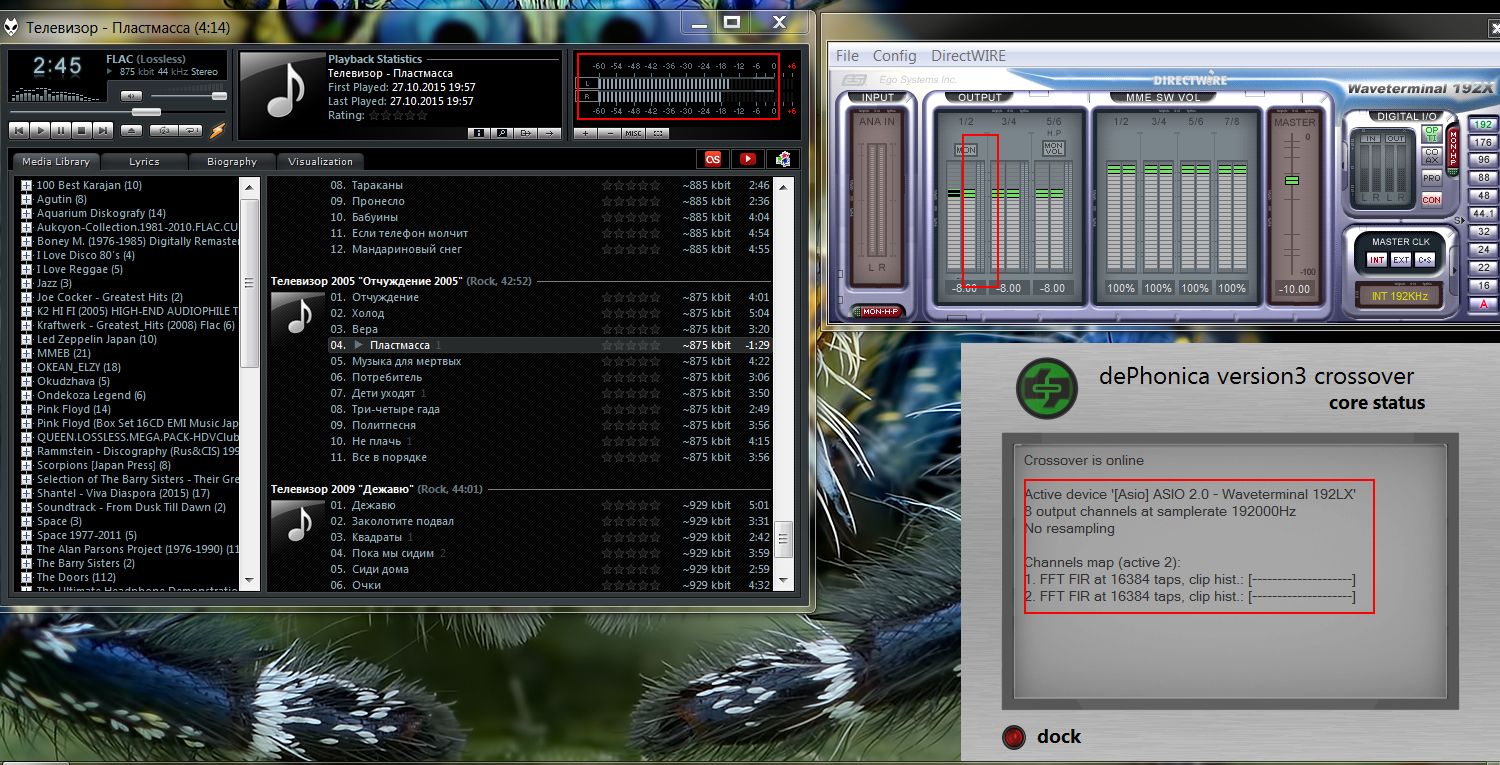Open the Config menu in Waveterminal
Viewport: 1500px width, 765px height.
tap(895, 56)
